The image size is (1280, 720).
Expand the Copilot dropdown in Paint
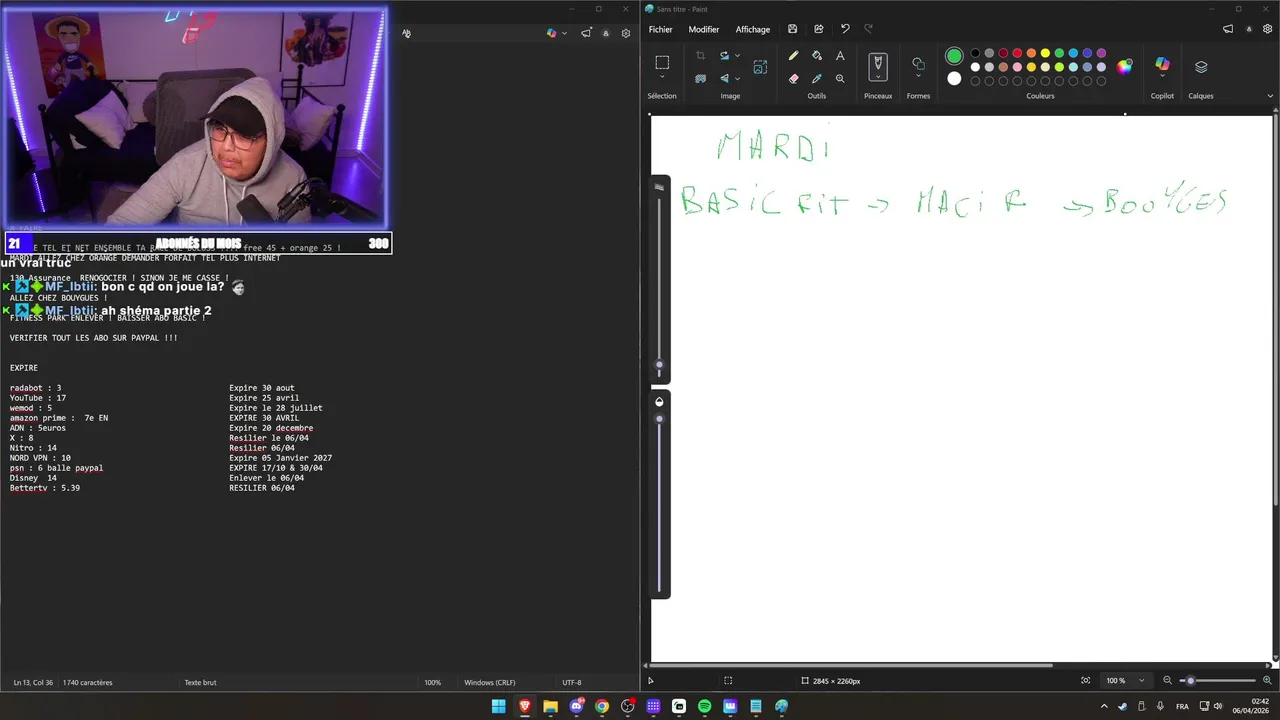click(1162, 76)
